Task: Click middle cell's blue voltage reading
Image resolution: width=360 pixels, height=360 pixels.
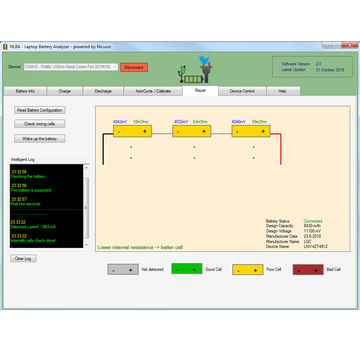Action: (x=181, y=122)
